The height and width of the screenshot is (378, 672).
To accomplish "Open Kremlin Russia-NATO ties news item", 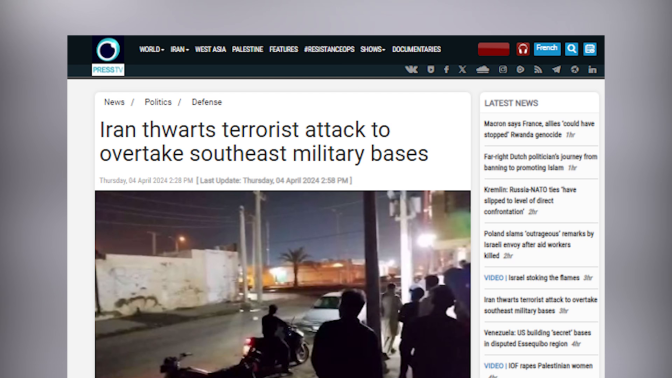I will [x=531, y=201].
